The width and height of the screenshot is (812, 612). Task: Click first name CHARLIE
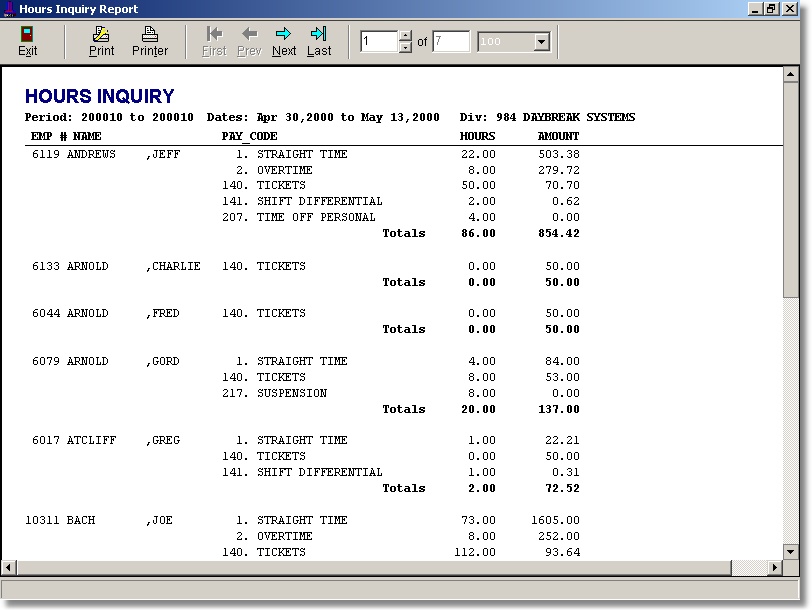[176, 266]
